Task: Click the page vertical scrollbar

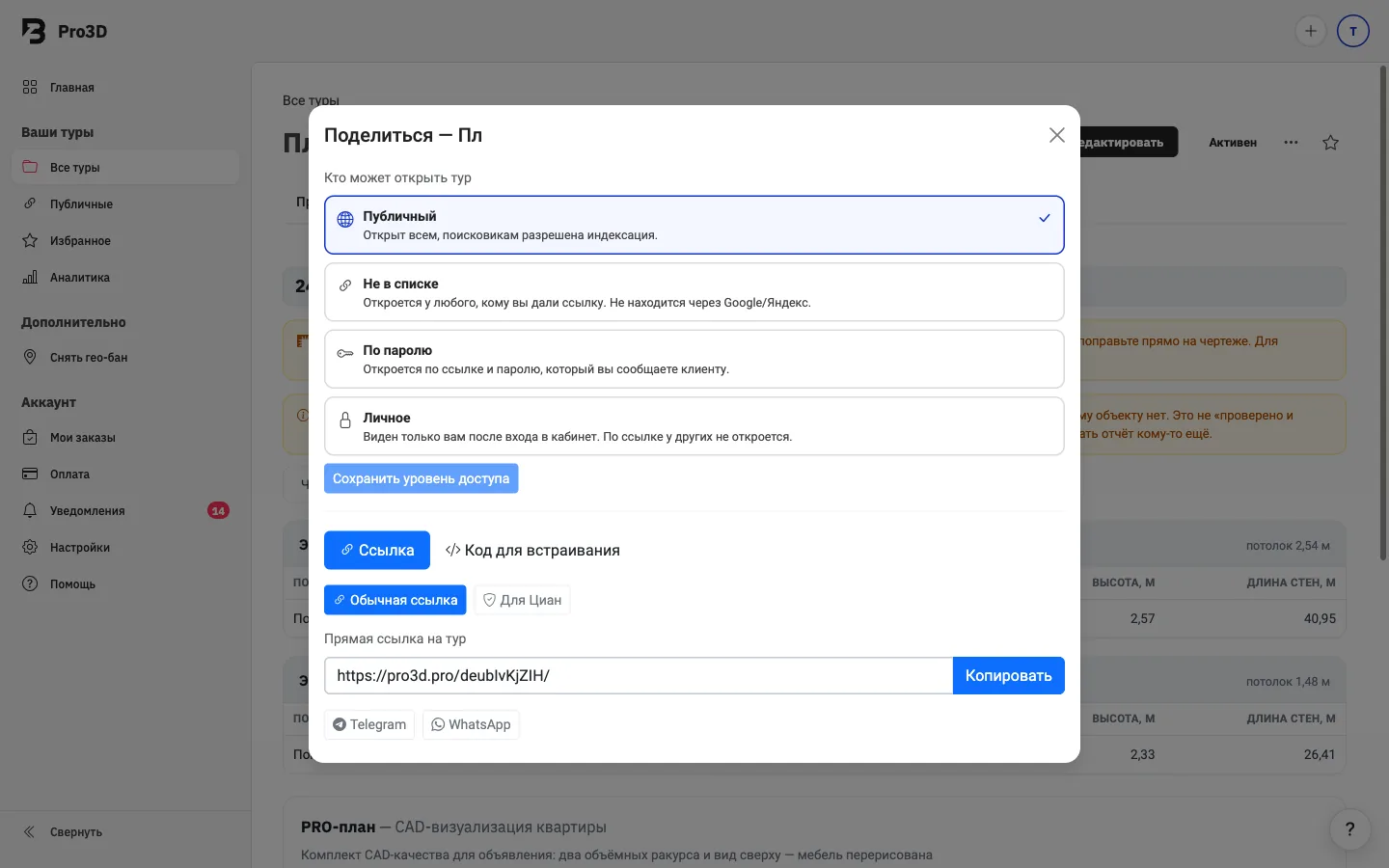Action: [x=1383, y=312]
